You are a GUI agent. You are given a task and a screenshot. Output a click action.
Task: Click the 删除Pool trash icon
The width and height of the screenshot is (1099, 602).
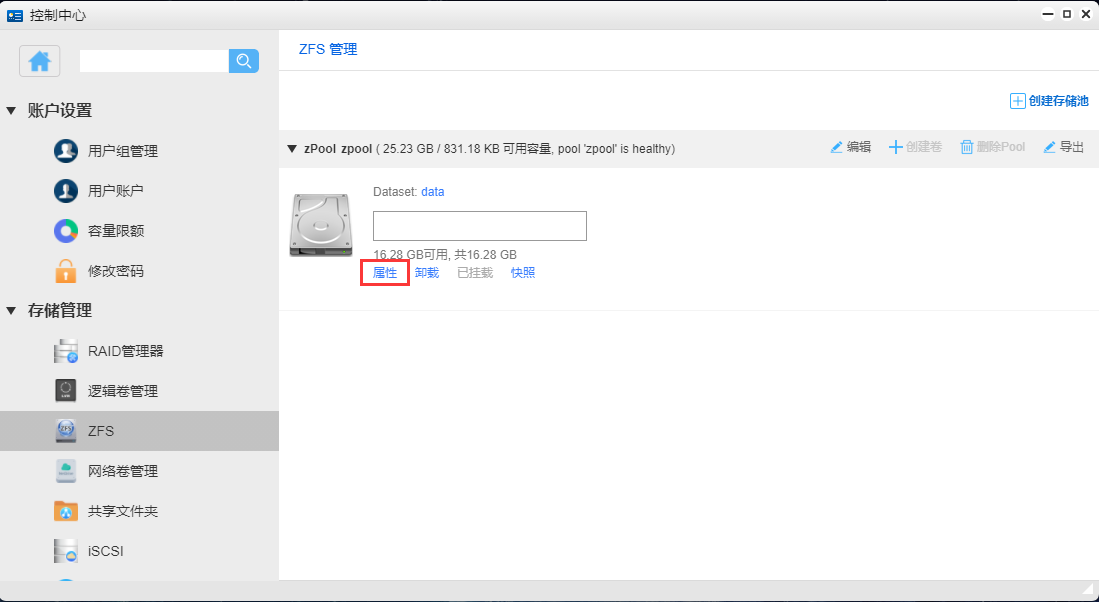click(967, 147)
